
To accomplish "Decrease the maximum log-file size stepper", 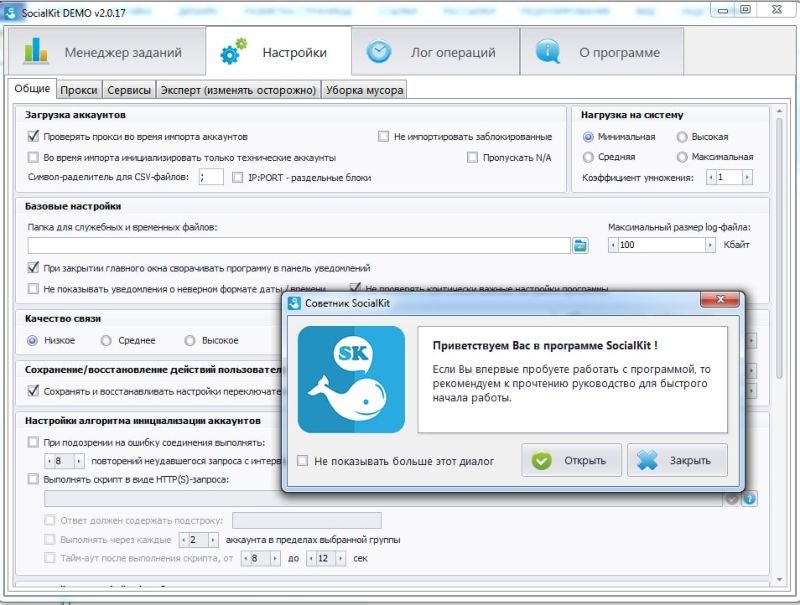I will 614,245.
